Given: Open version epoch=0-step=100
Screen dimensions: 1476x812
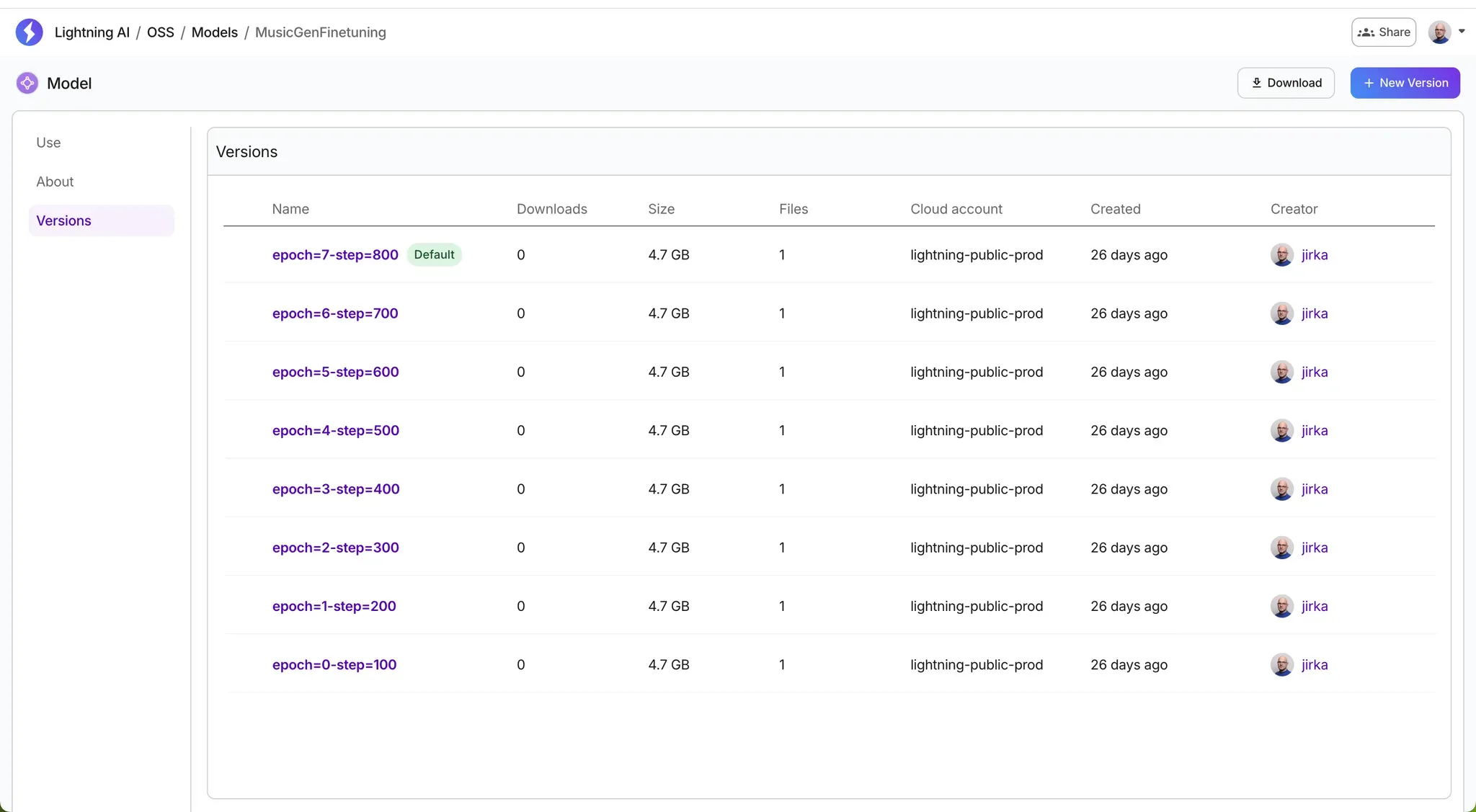Looking at the screenshot, I should click(x=334, y=665).
